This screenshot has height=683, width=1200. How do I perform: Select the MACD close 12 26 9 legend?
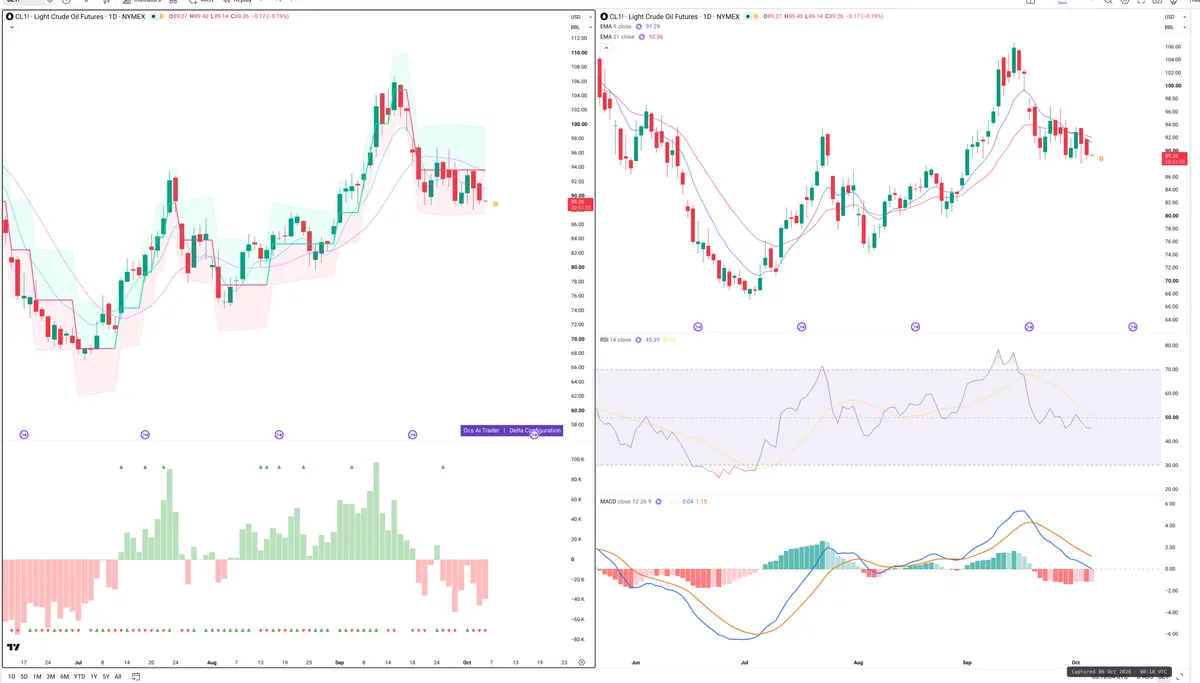[627, 501]
